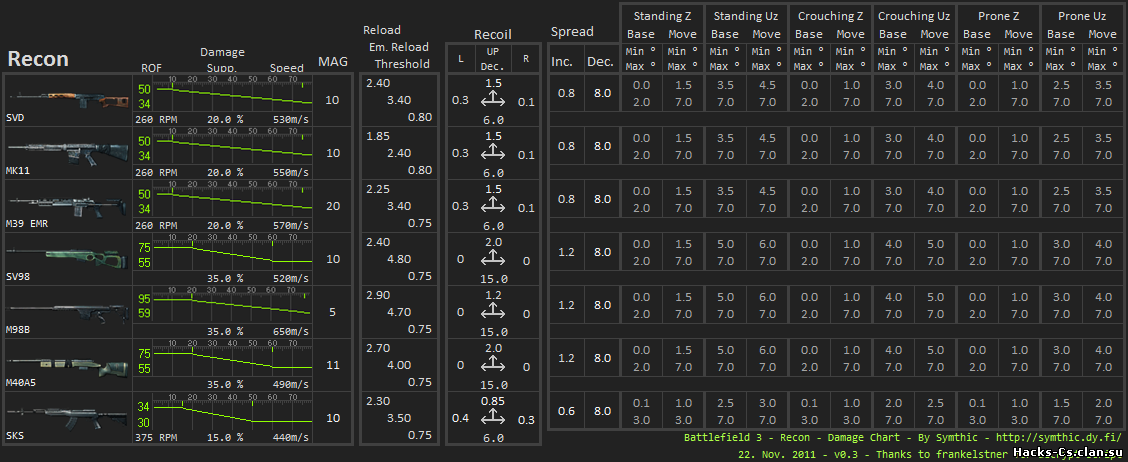Viewport: 1128px width, 462px height.
Task: Click the magazine size value 5
Action: 333,312
